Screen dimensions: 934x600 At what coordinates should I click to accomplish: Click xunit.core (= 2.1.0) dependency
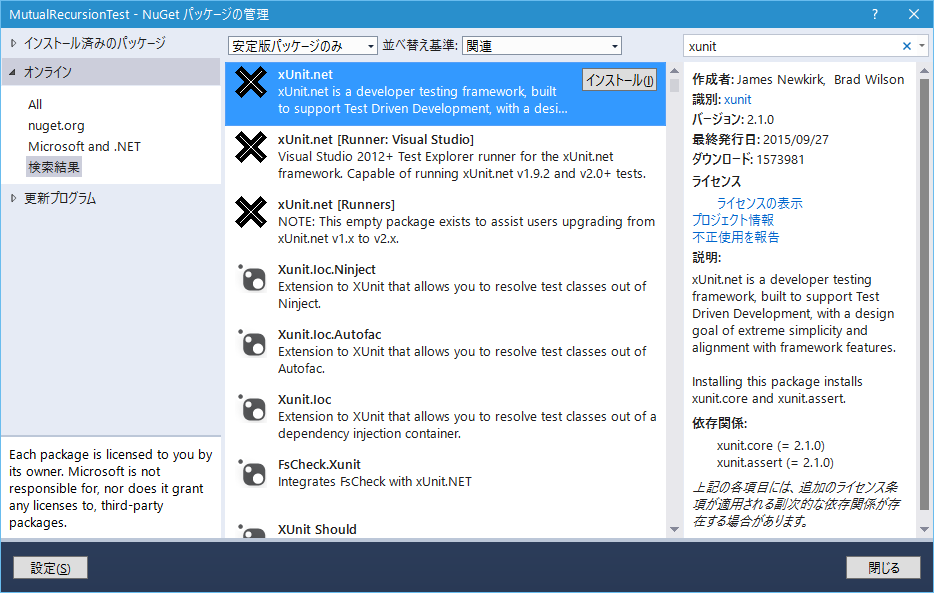click(771, 446)
